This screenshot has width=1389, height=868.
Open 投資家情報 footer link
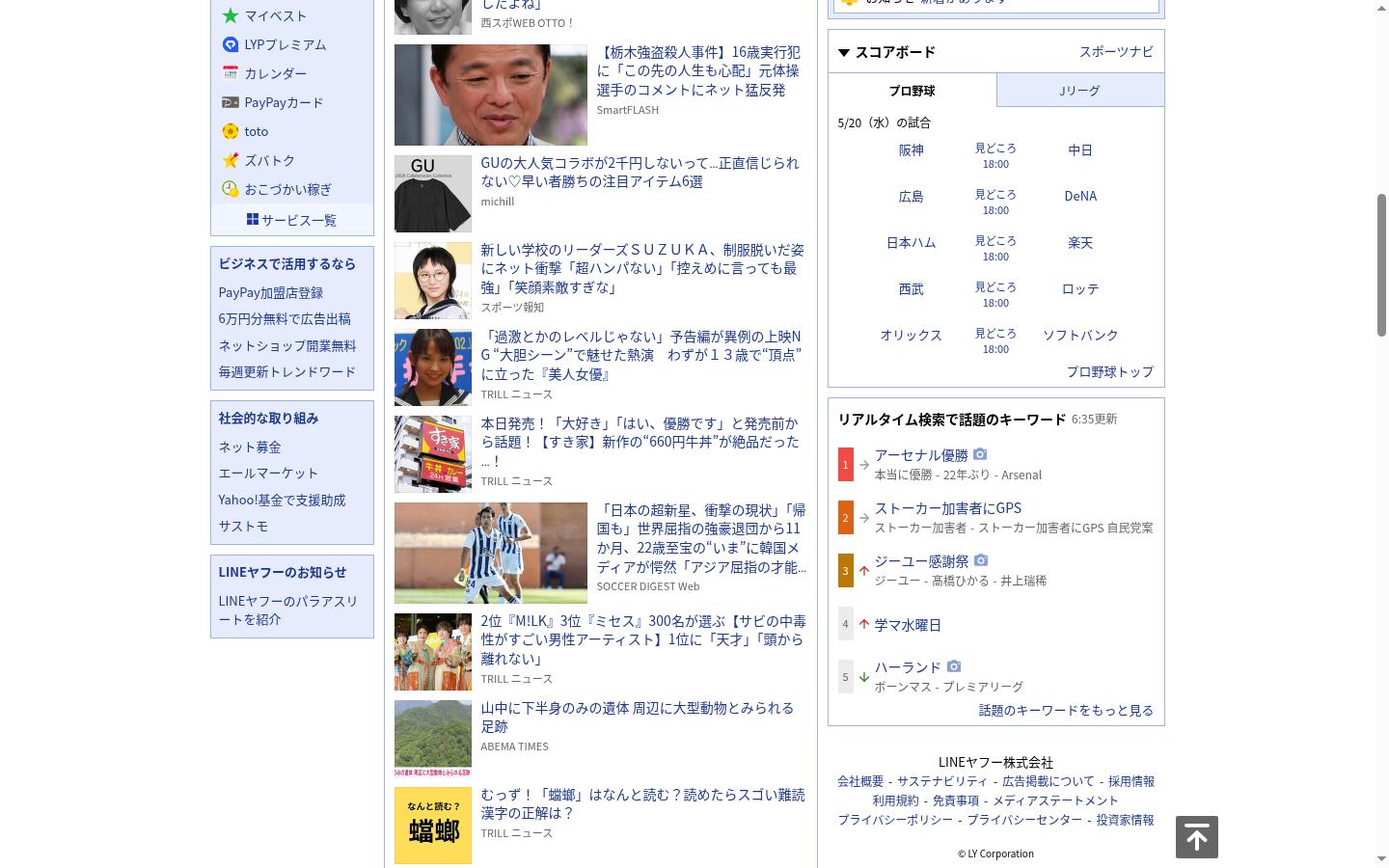tap(1125, 820)
